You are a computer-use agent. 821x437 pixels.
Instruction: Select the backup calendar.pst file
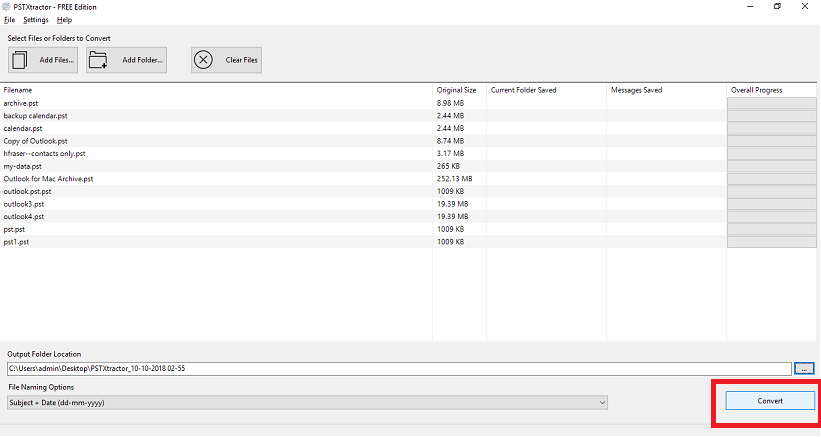36,116
